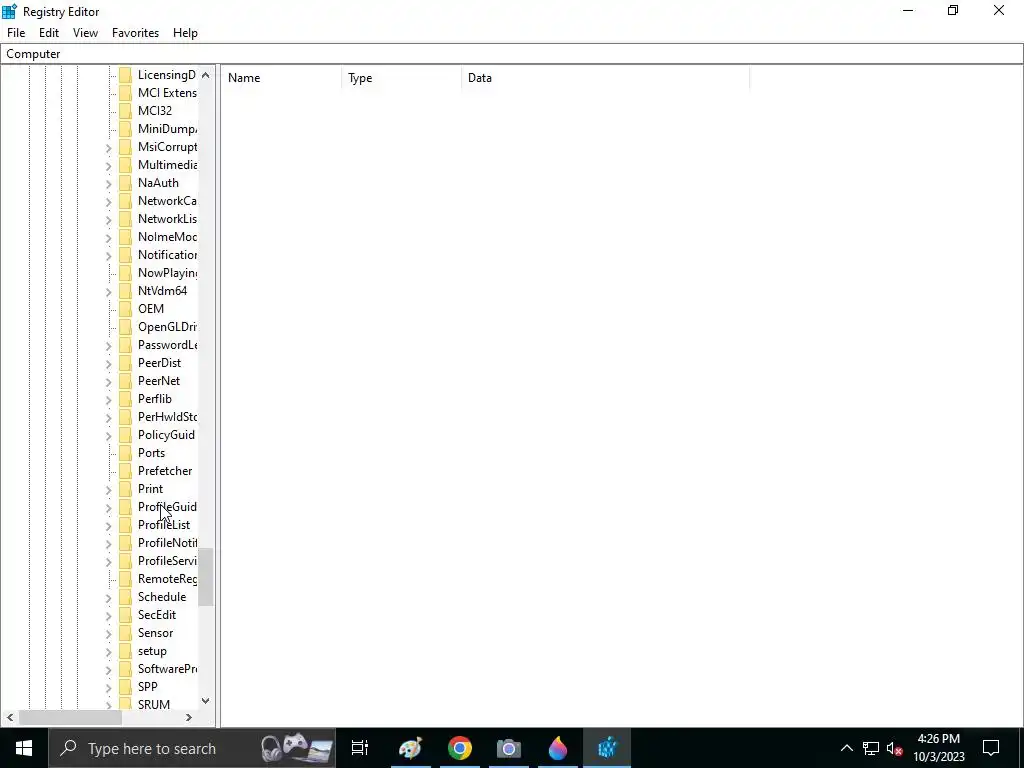Screen dimensions: 1024x768
Task: Select the ProfileNotif tree key
Action: tap(167, 543)
